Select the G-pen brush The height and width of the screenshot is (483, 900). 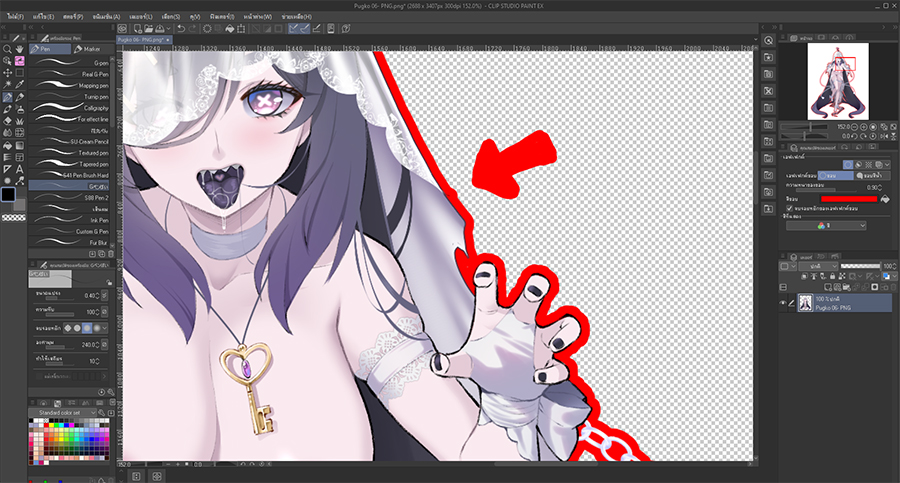point(69,63)
